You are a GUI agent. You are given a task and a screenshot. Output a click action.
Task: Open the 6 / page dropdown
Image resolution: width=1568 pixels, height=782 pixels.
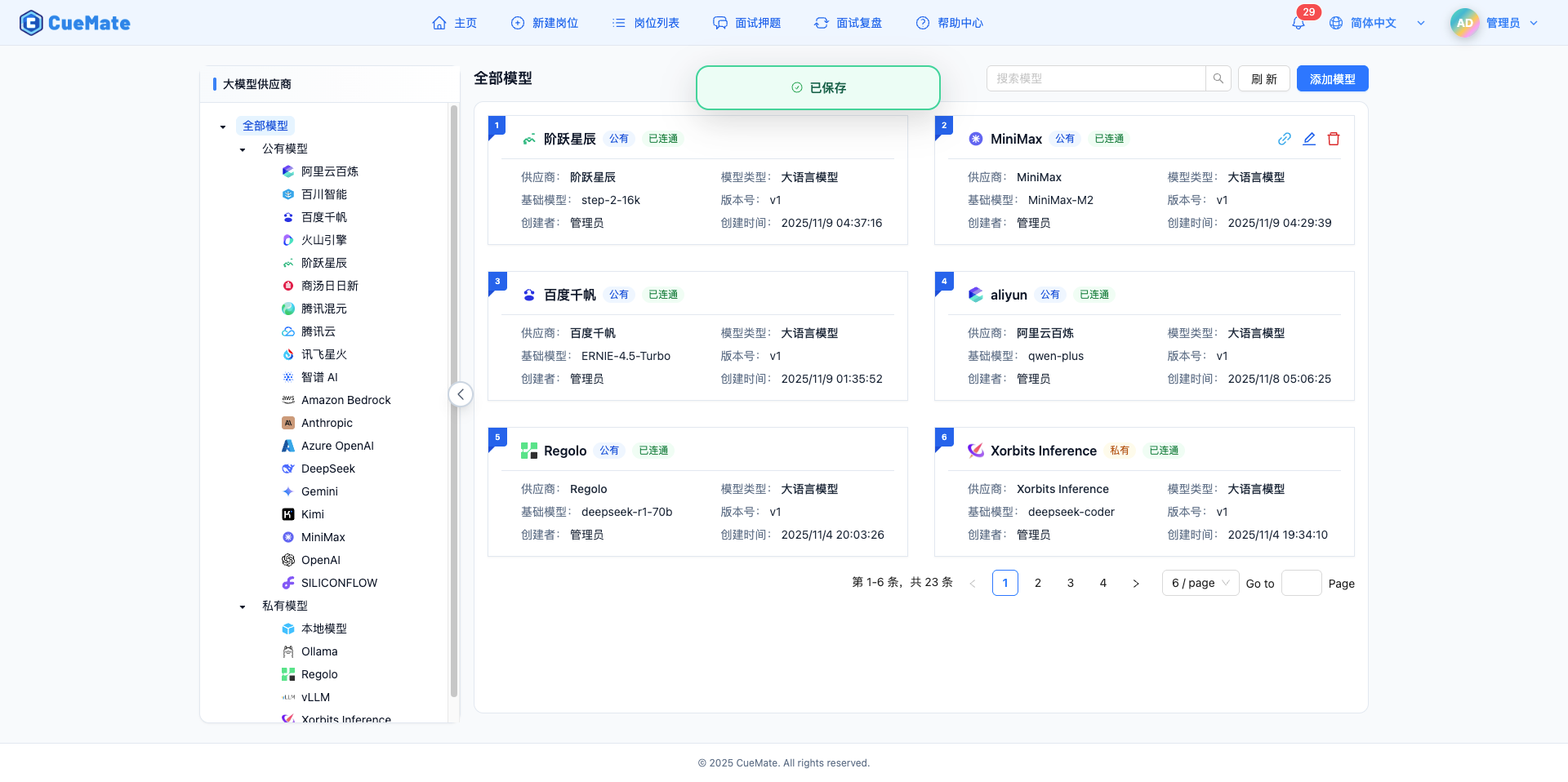coord(1200,583)
